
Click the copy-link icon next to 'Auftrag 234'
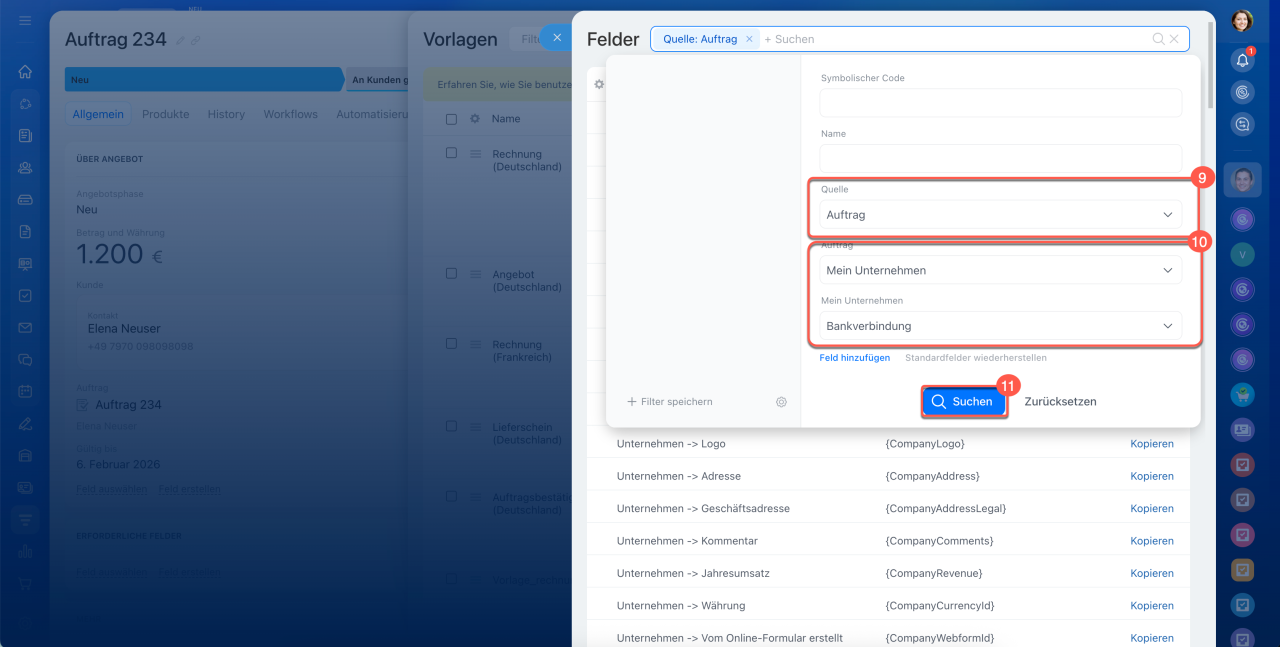[x=196, y=40]
